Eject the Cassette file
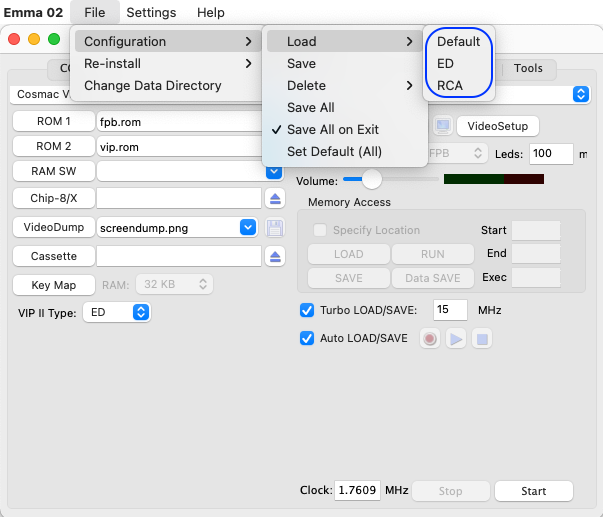 click(x=275, y=257)
